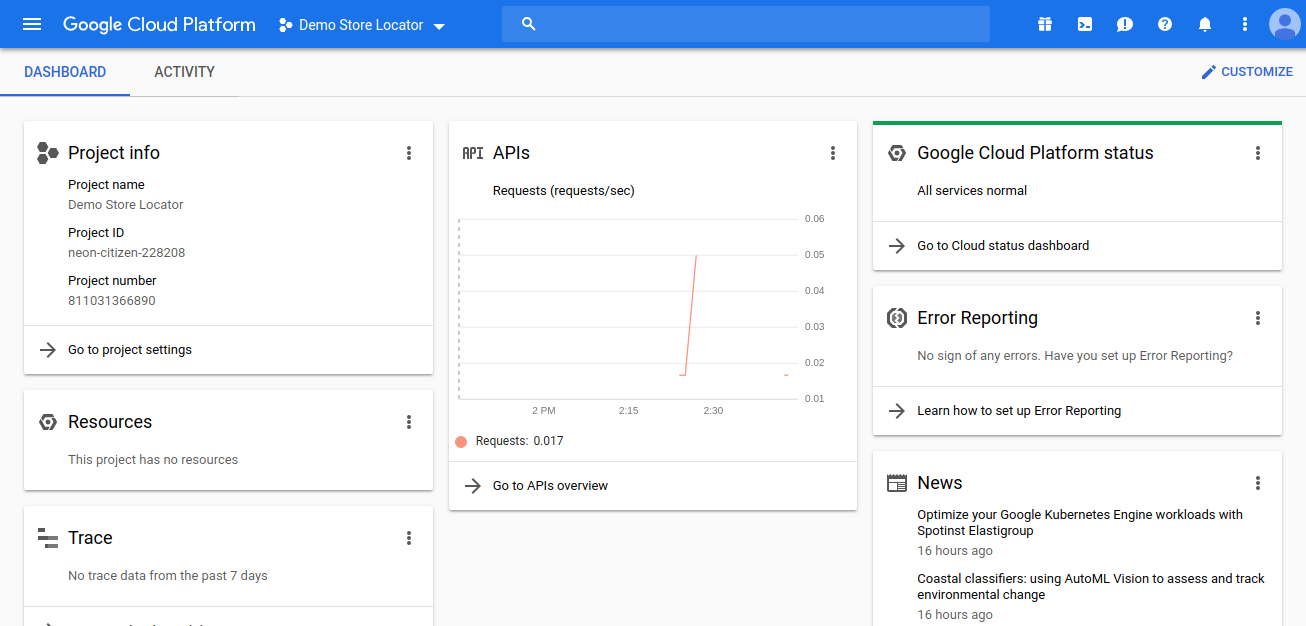Image resolution: width=1306 pixels, height=626 pixels.
Task: Go to project settings link
Action: click(x=130, y=350)
